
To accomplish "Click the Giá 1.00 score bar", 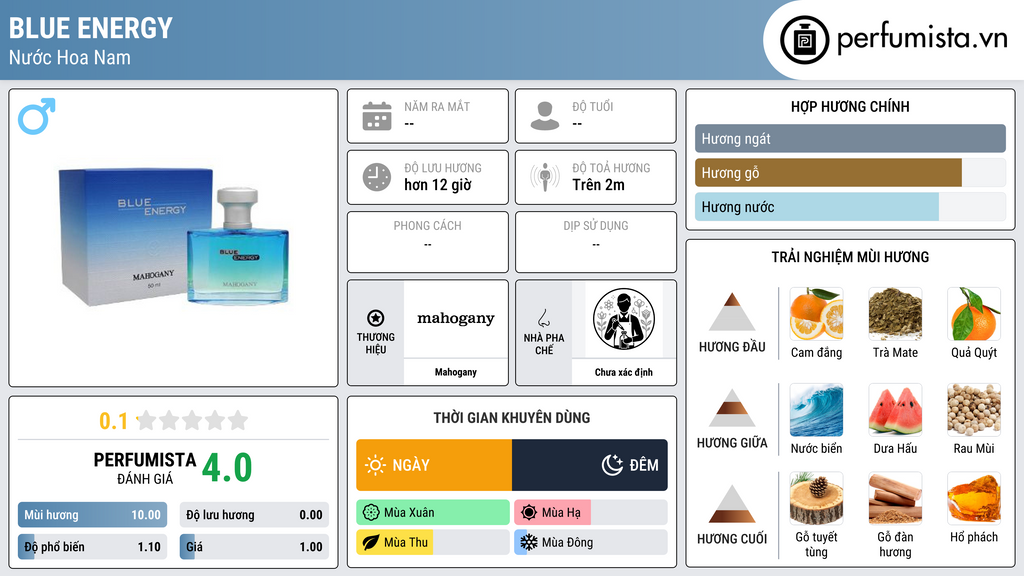I will (254, 547).
